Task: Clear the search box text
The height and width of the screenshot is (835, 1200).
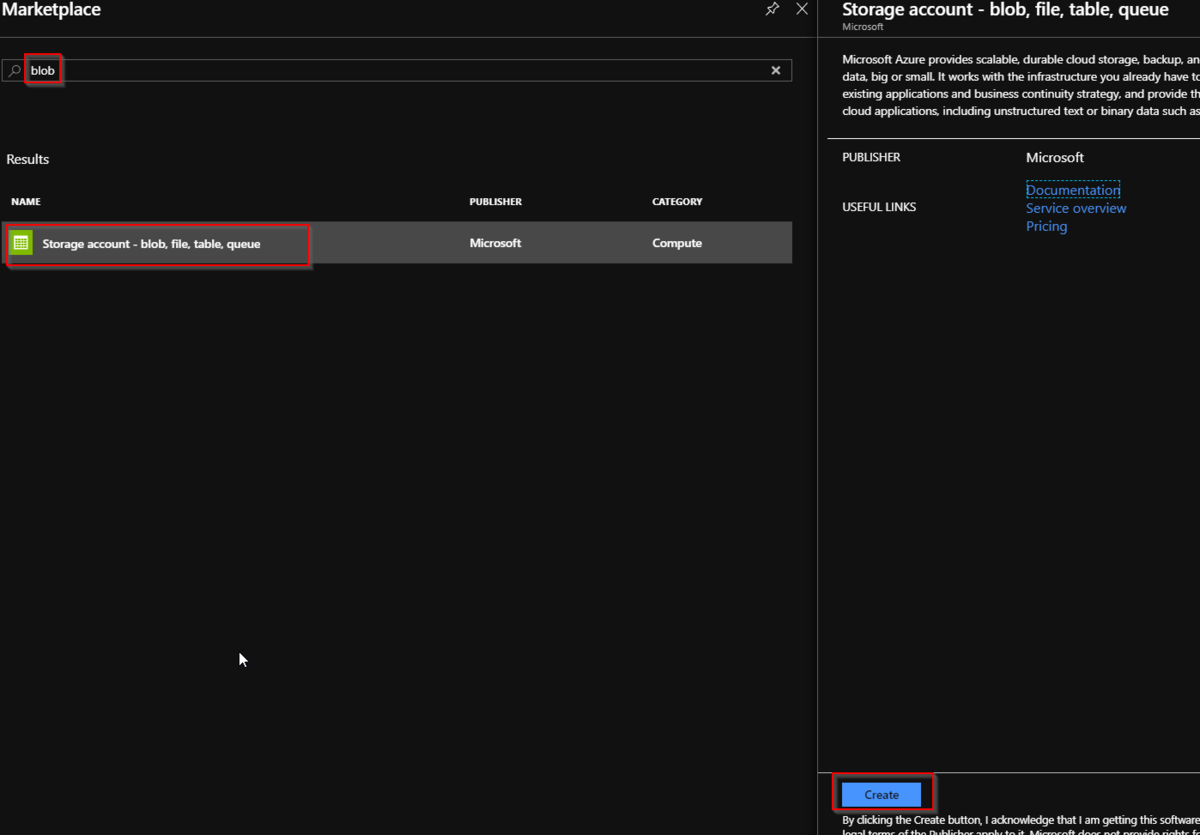Action: pos(776,71)
